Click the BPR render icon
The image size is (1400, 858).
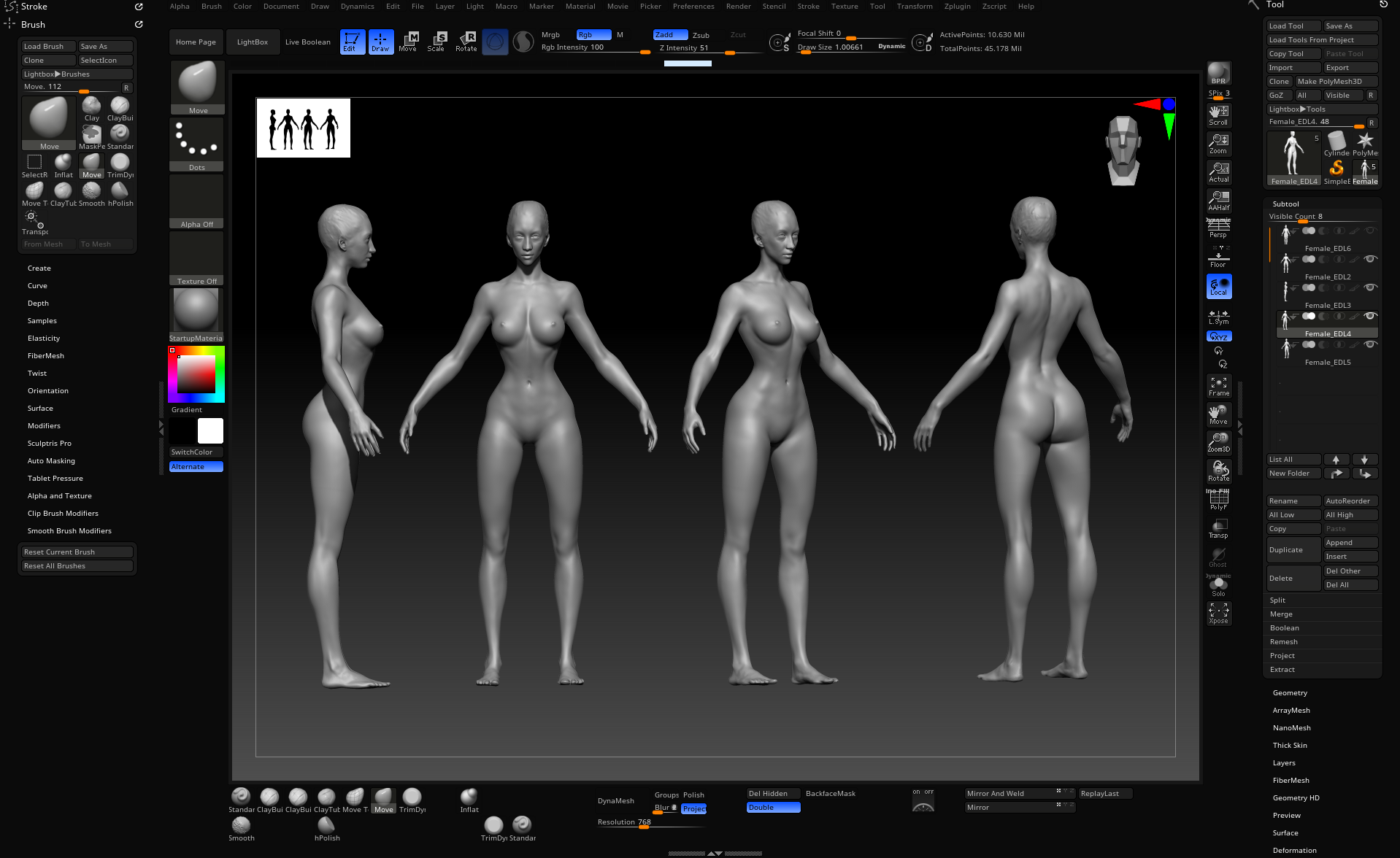1218,73
